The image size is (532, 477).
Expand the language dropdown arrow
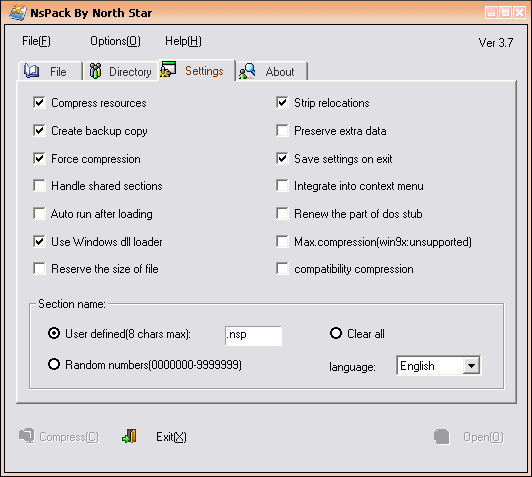(x=471, y=366)
